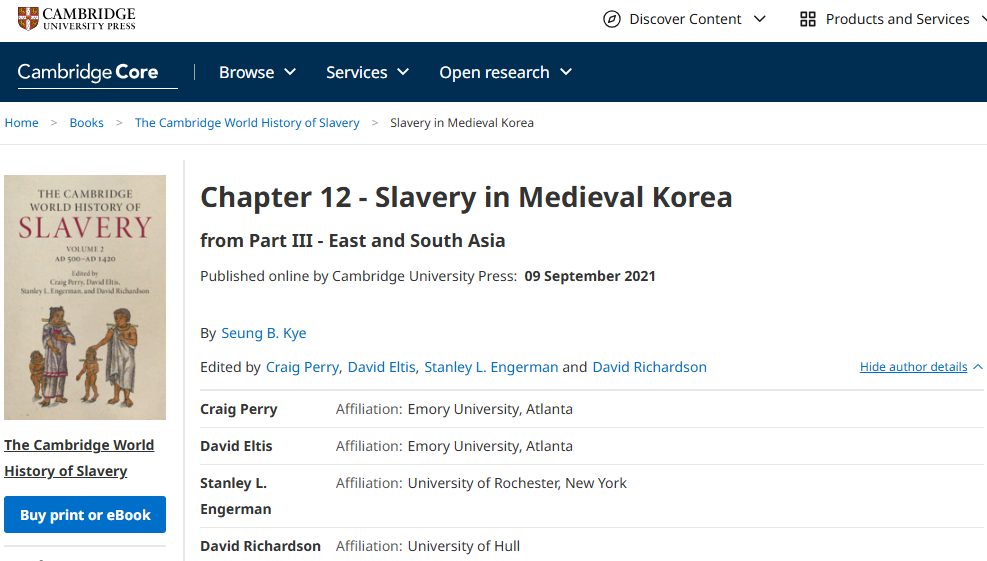Open The Cambridge World History of Slavery breadcrumb
The image size is (987, 561).
tap(247, 123)
